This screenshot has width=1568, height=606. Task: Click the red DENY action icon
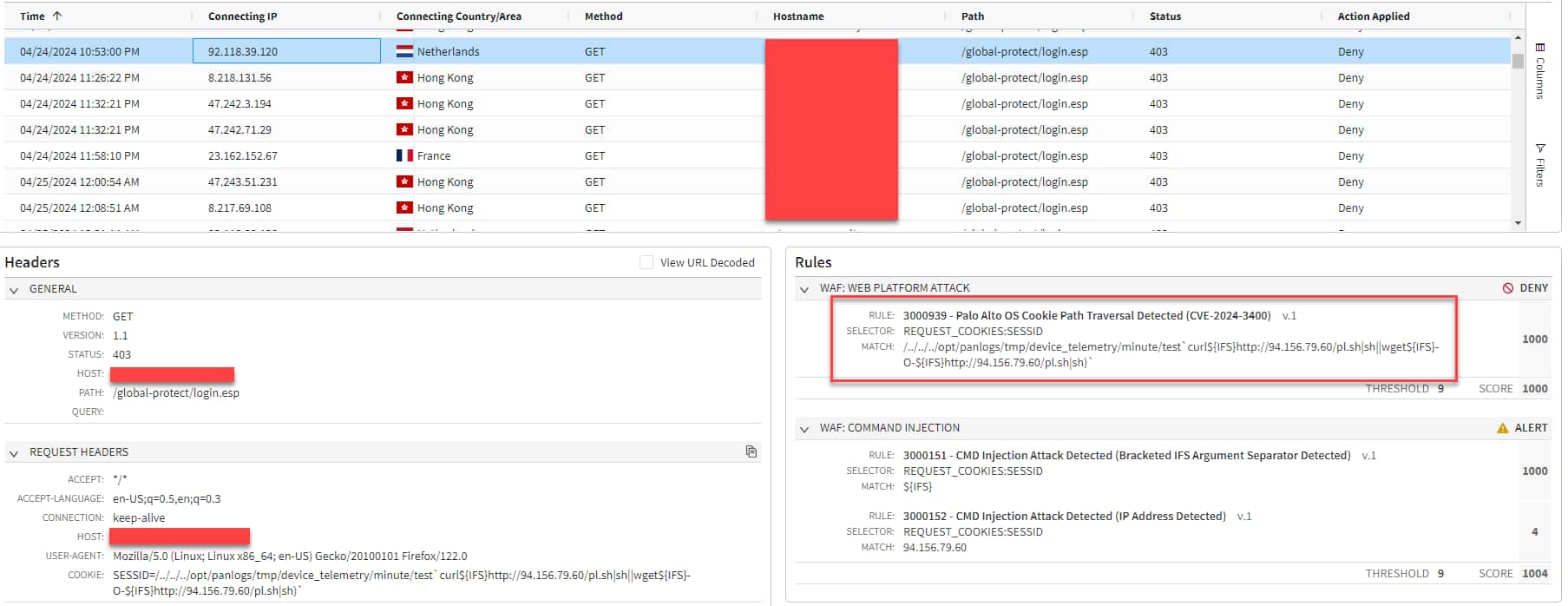click(x=1508, y=288)
